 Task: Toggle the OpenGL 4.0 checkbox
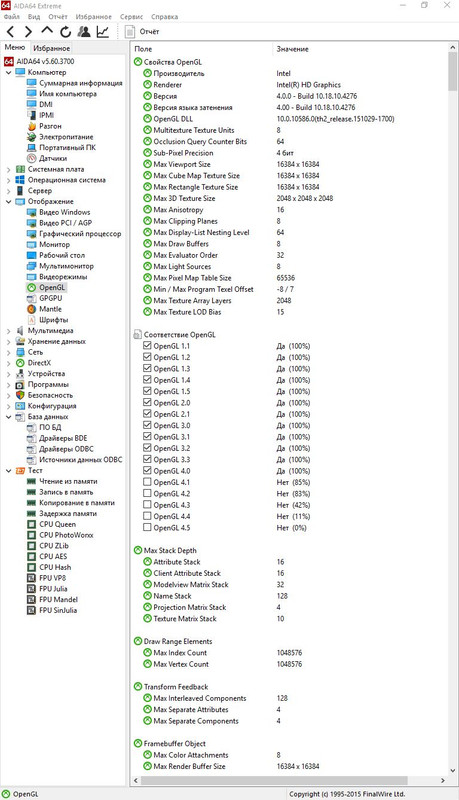click(147, 470)
